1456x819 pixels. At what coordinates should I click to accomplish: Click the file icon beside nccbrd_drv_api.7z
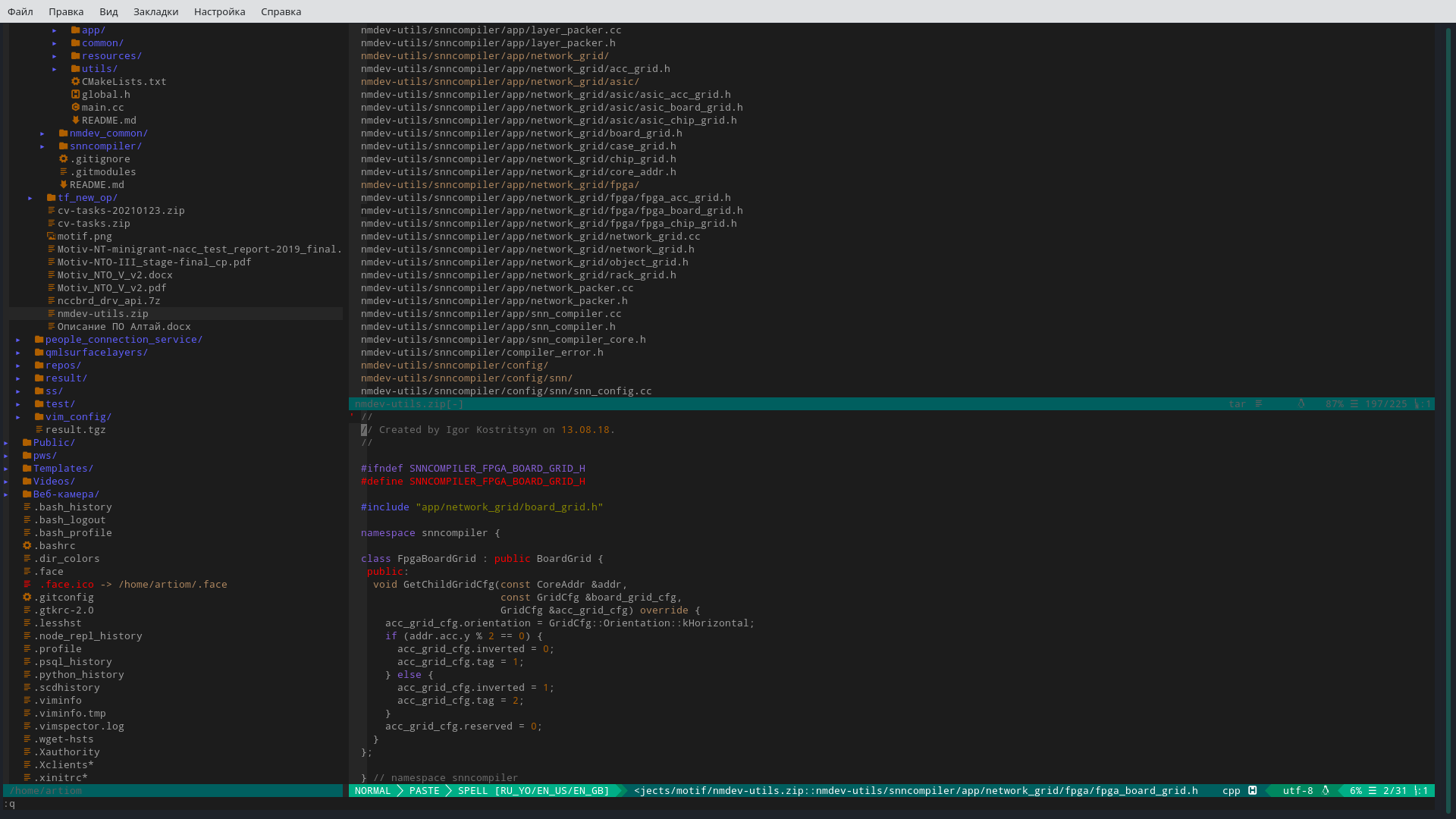(x=52, y=301)
